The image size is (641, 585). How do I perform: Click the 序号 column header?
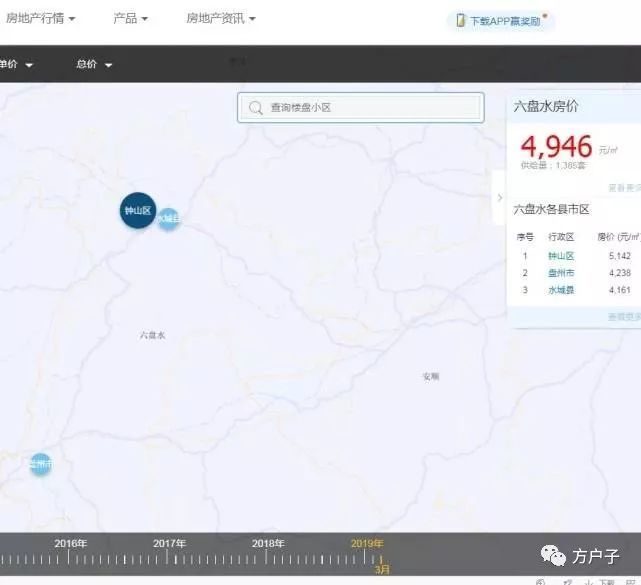coord(525,237)
